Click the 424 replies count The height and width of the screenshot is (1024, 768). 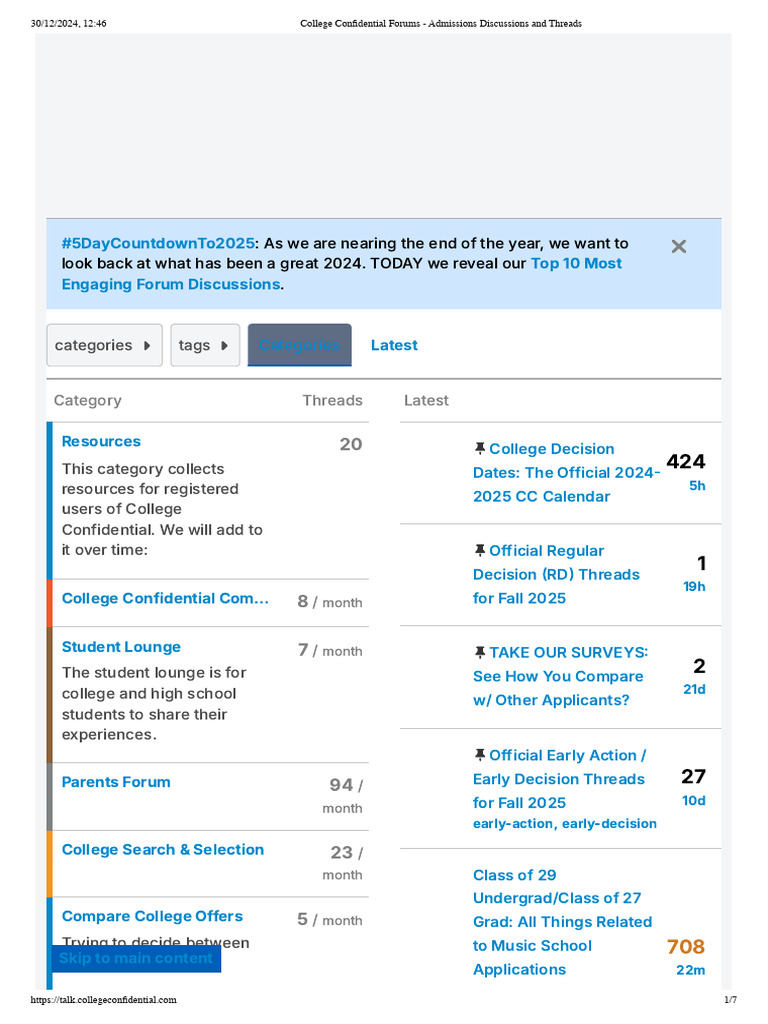(x=686, y=461)
